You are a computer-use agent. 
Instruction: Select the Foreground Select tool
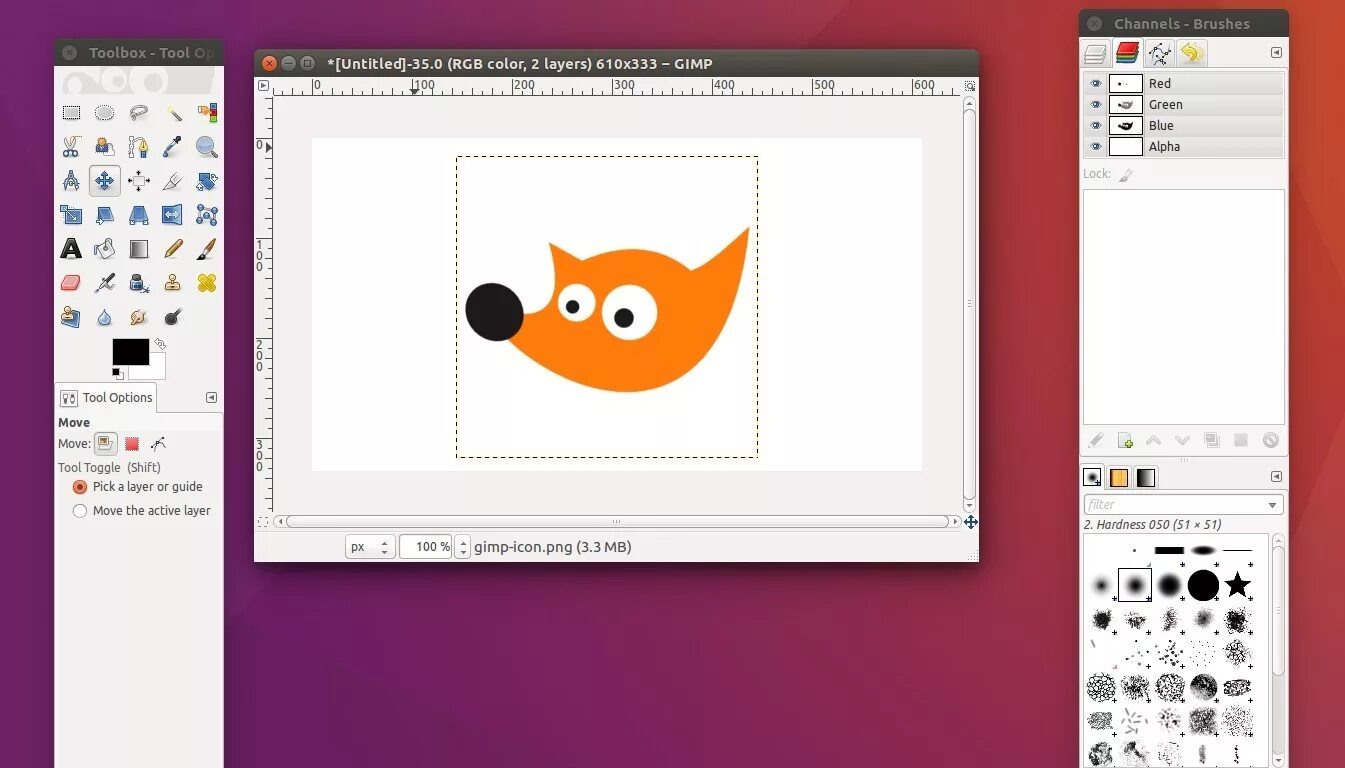tap(104, 147)
